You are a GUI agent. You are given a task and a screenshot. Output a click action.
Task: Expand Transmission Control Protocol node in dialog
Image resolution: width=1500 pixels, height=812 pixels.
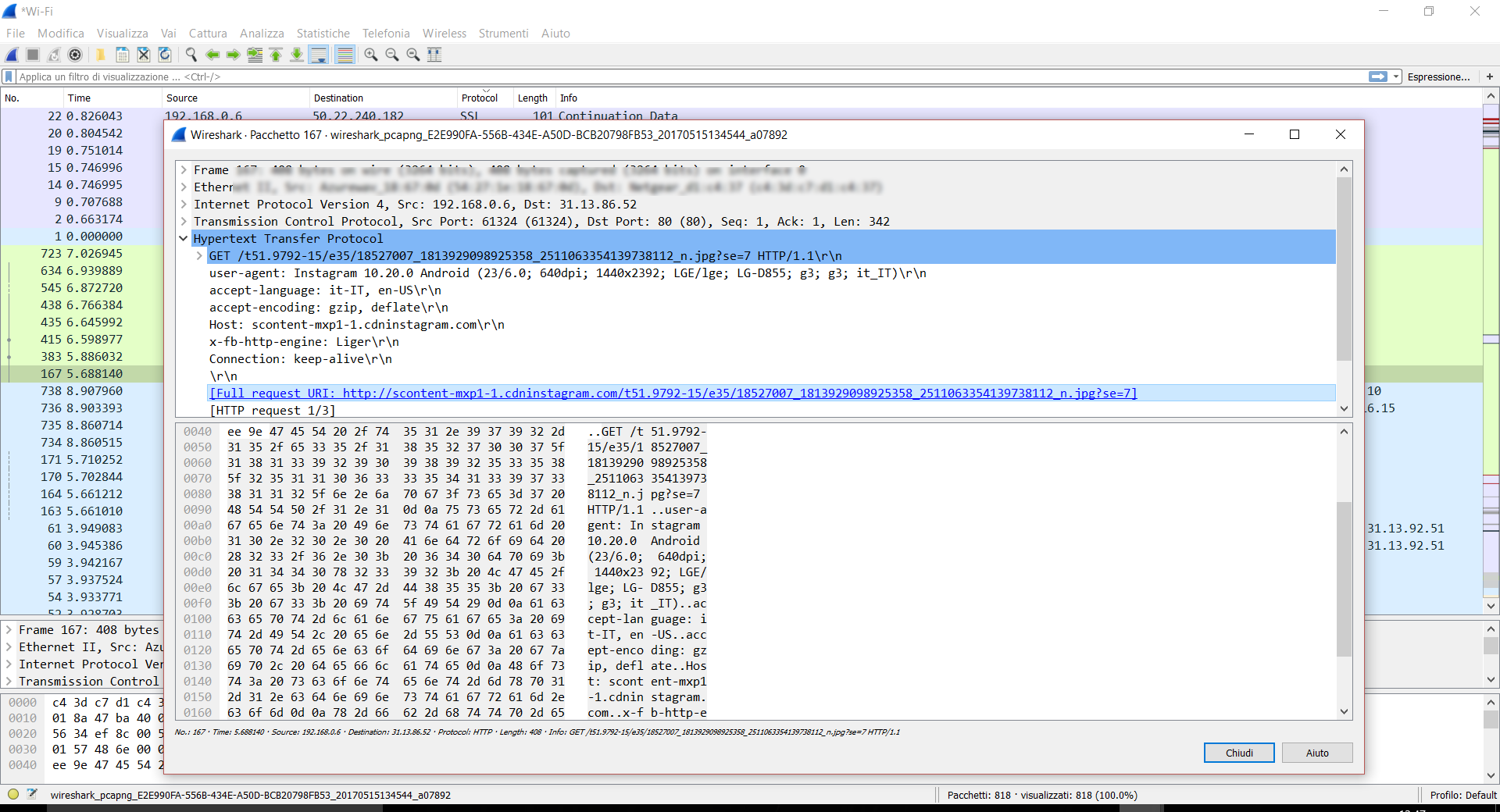pos(184,222)
